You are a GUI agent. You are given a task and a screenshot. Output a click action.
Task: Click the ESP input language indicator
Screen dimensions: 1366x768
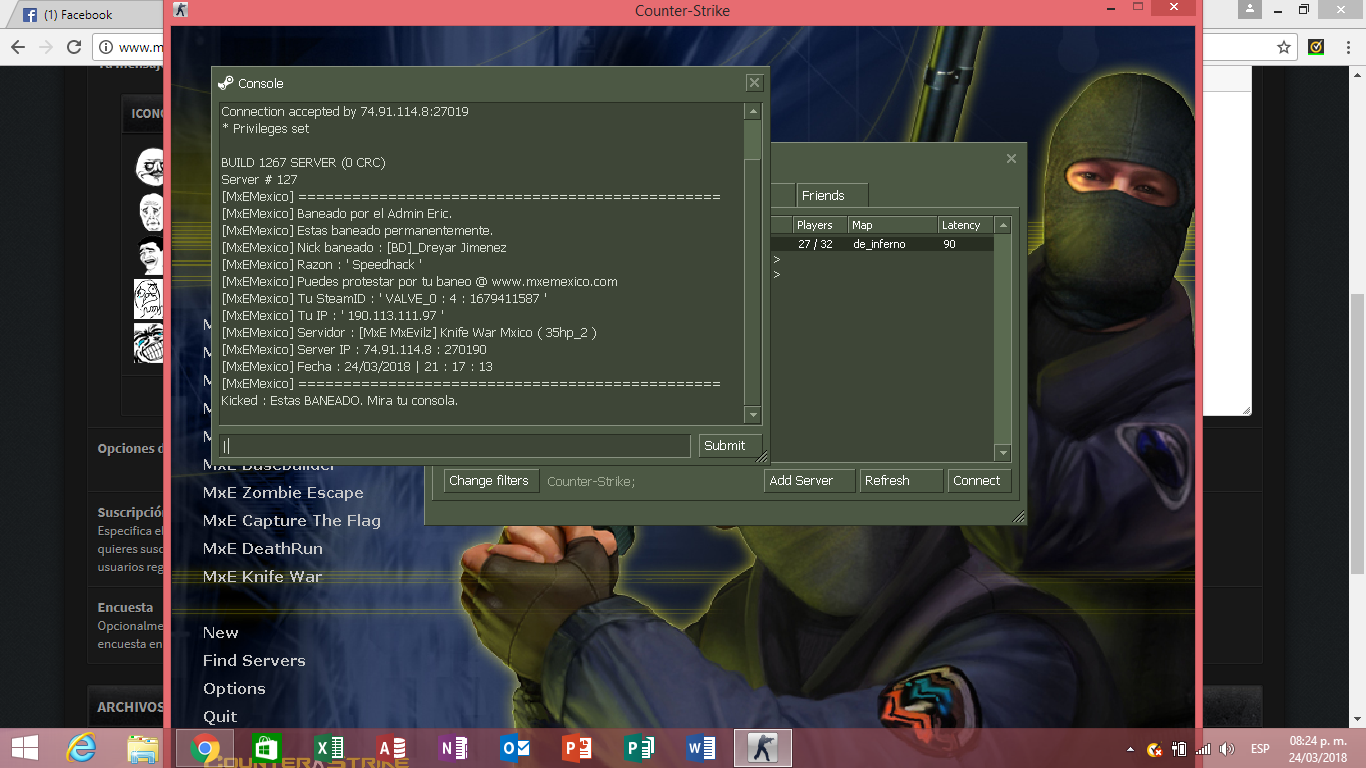pos(1260,749)
